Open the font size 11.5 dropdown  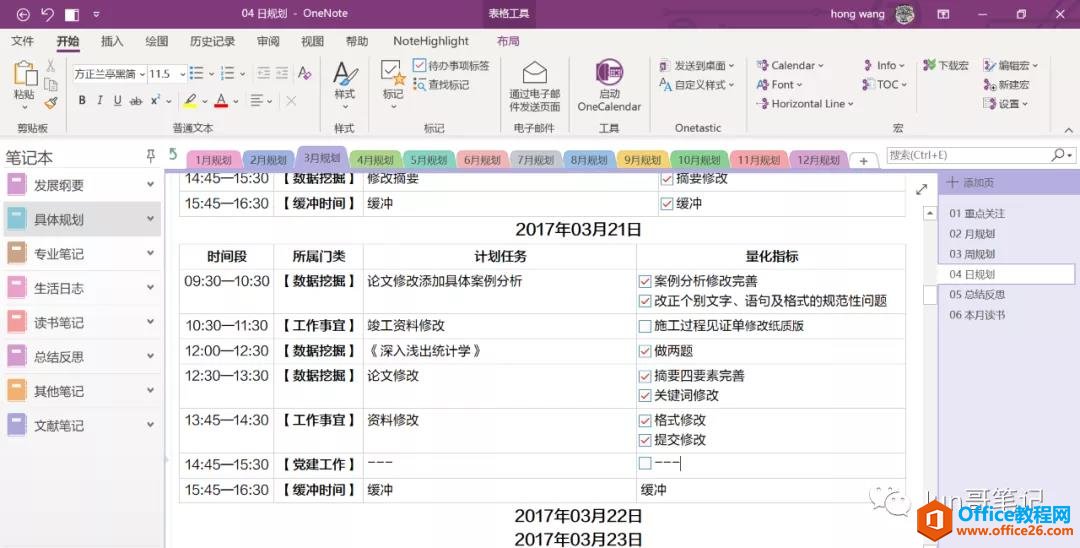point(182,74)
